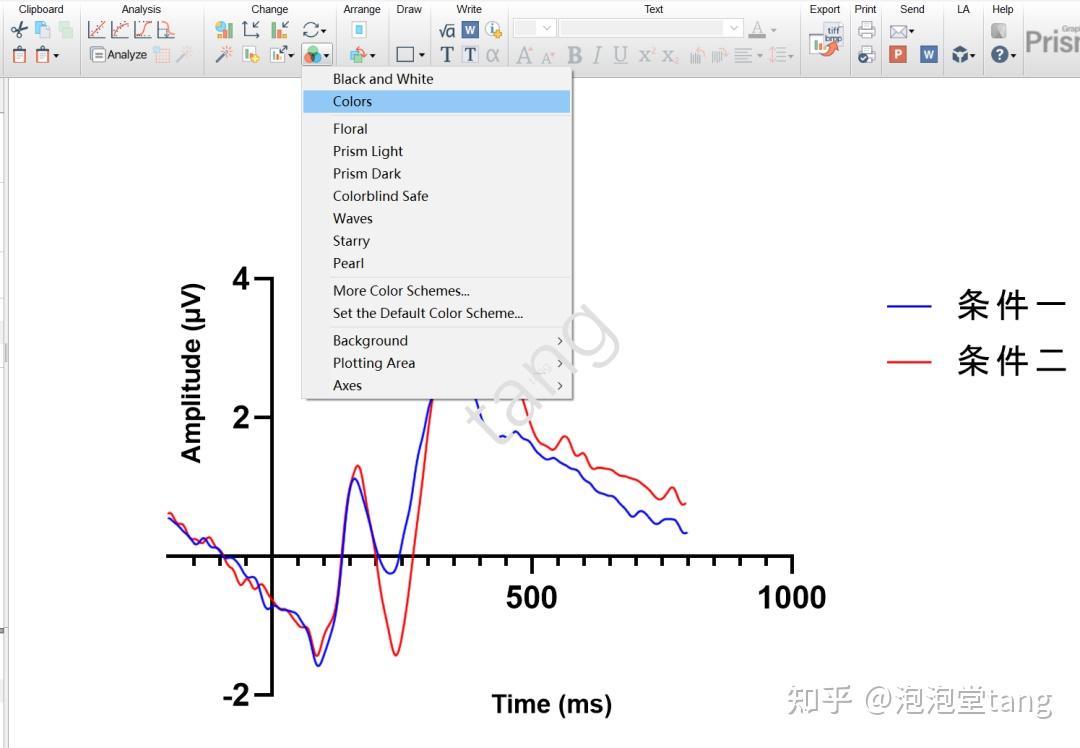Open the Draw shape dropdown arrow
This screenshot has height=748, width=1080.
(x=420, y=55)
